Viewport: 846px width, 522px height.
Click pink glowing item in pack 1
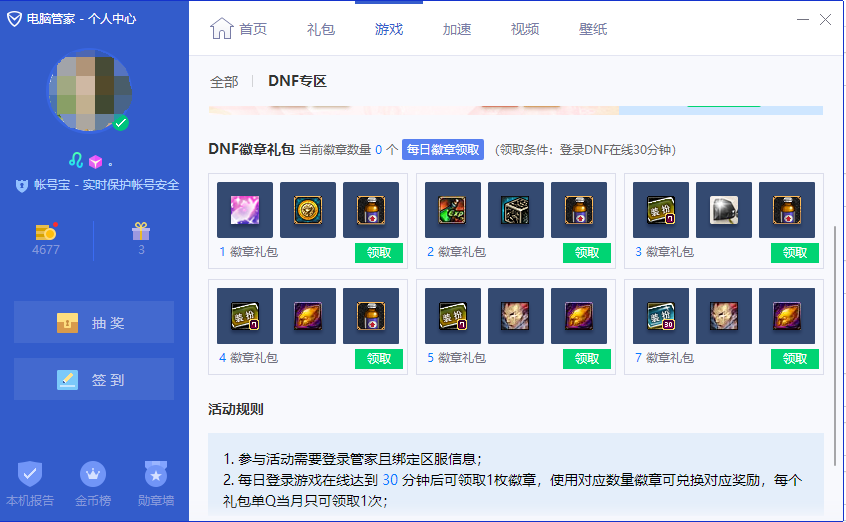pyautogui.click(x=245, y=210)
